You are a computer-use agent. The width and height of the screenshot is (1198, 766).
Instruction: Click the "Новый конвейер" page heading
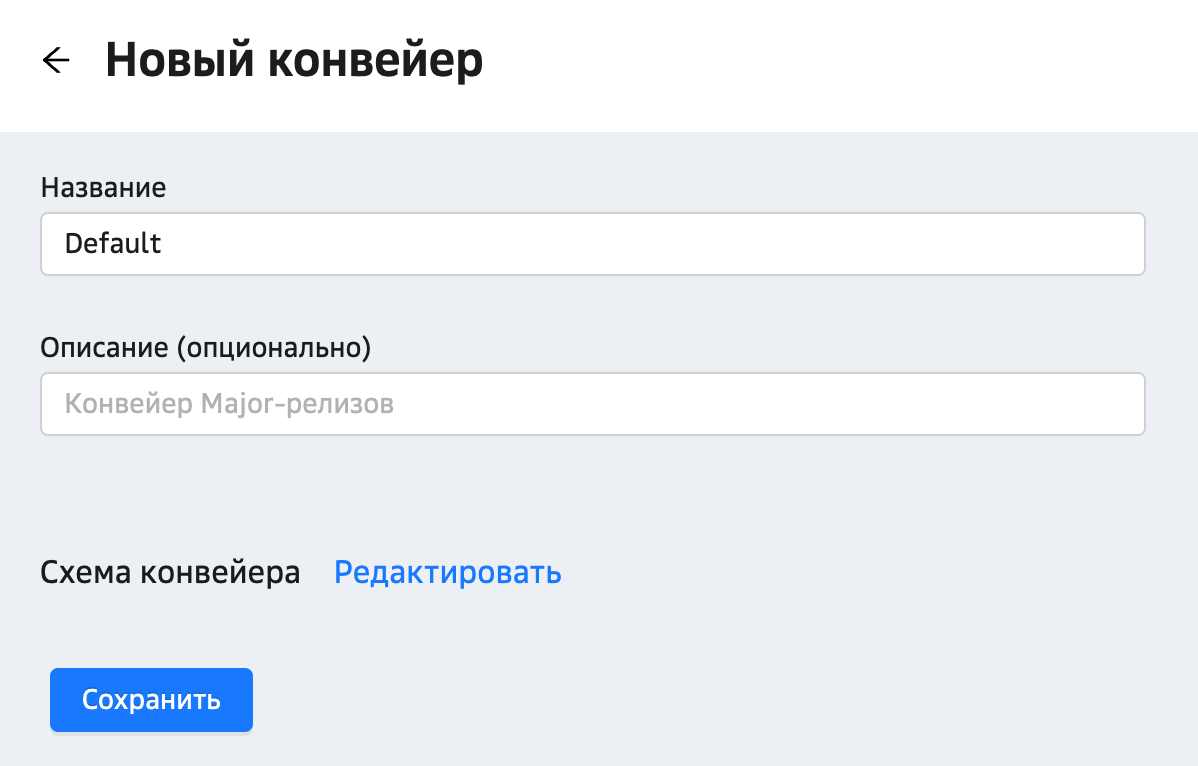(x=294, y=61)
